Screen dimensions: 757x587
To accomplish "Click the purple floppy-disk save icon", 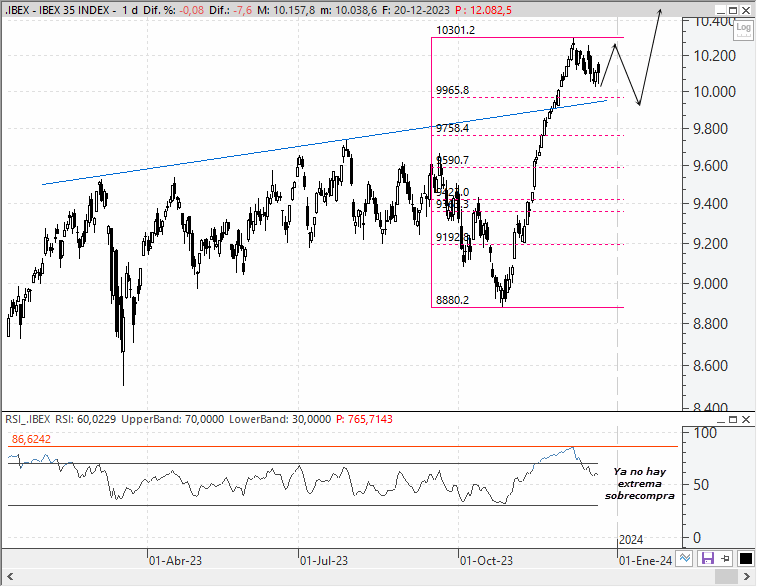I will 707,559.
